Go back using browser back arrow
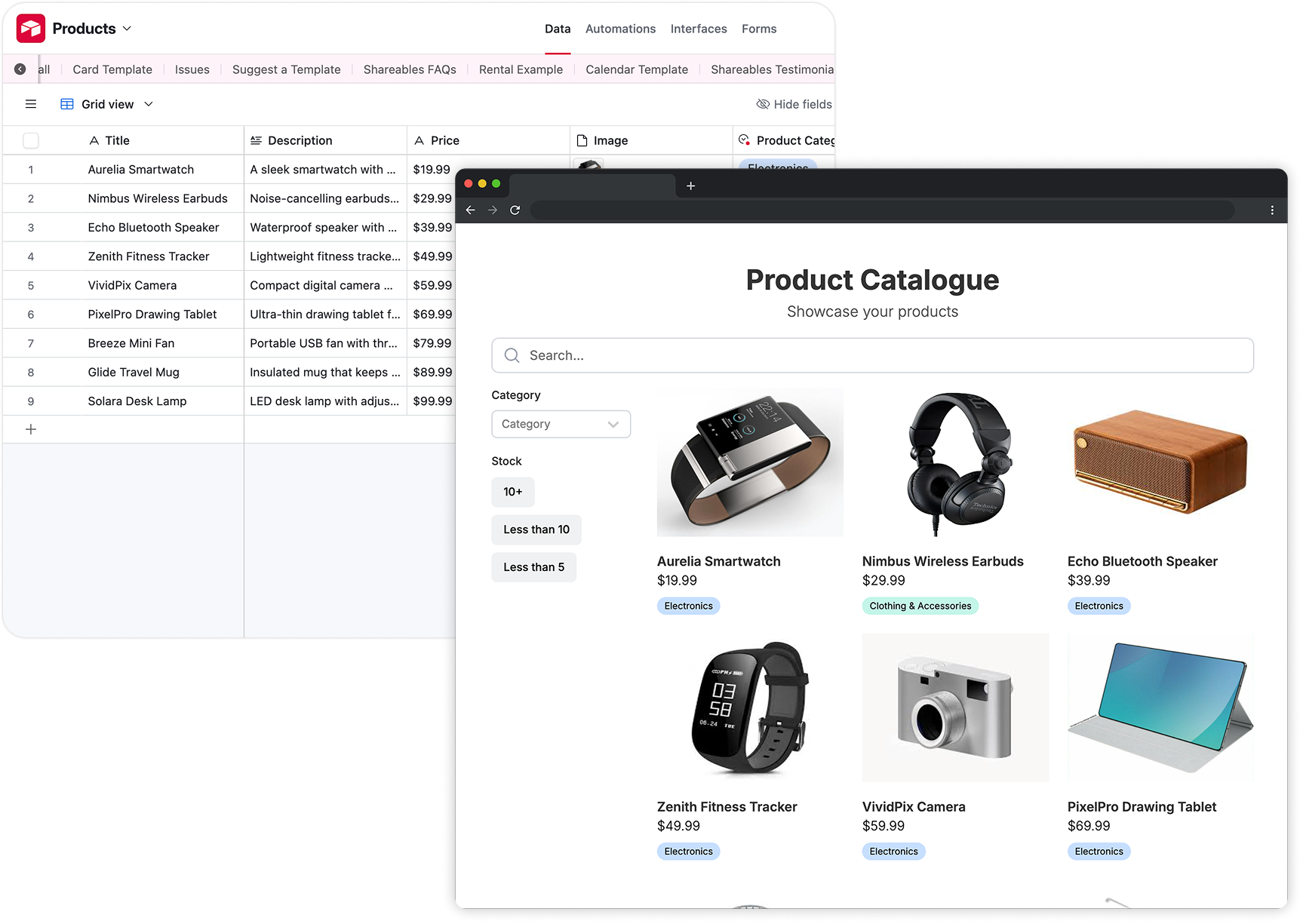 [x=471, y=210]
